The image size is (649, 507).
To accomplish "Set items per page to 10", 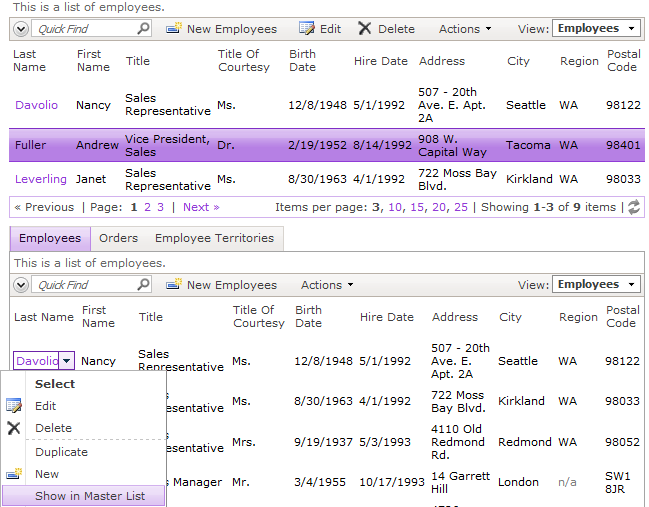I will point(395,207).
